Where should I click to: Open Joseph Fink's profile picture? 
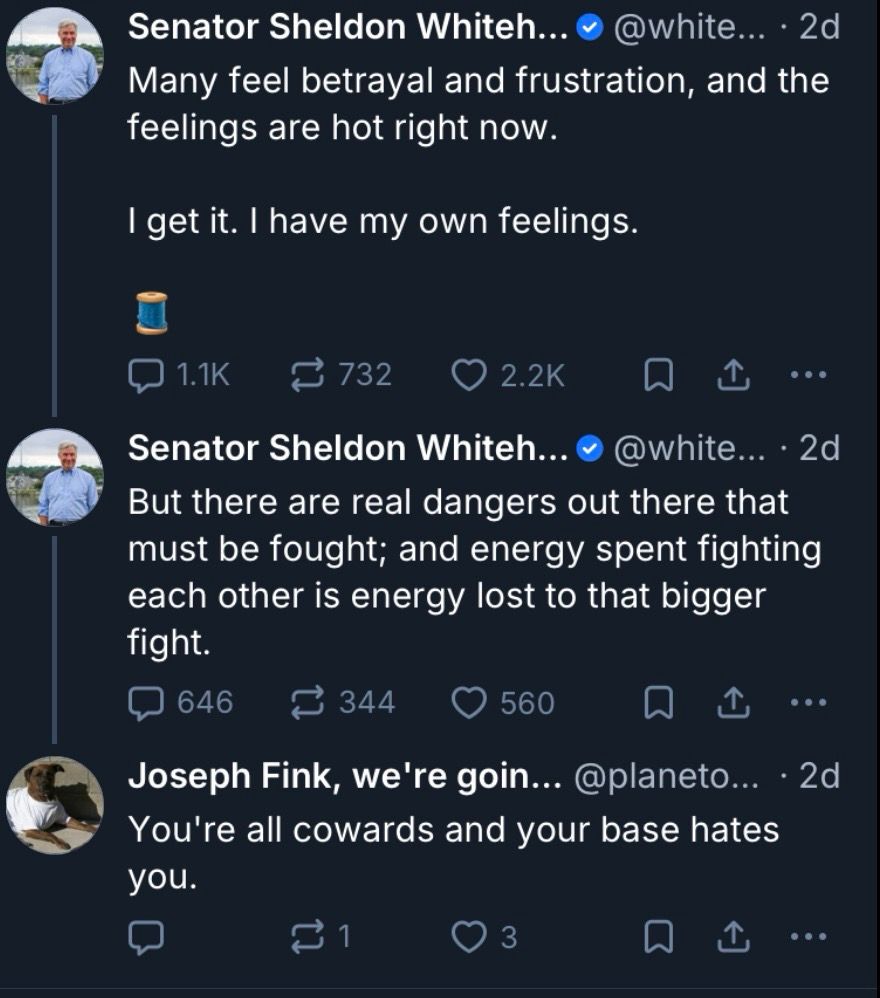tap(54, 805)
